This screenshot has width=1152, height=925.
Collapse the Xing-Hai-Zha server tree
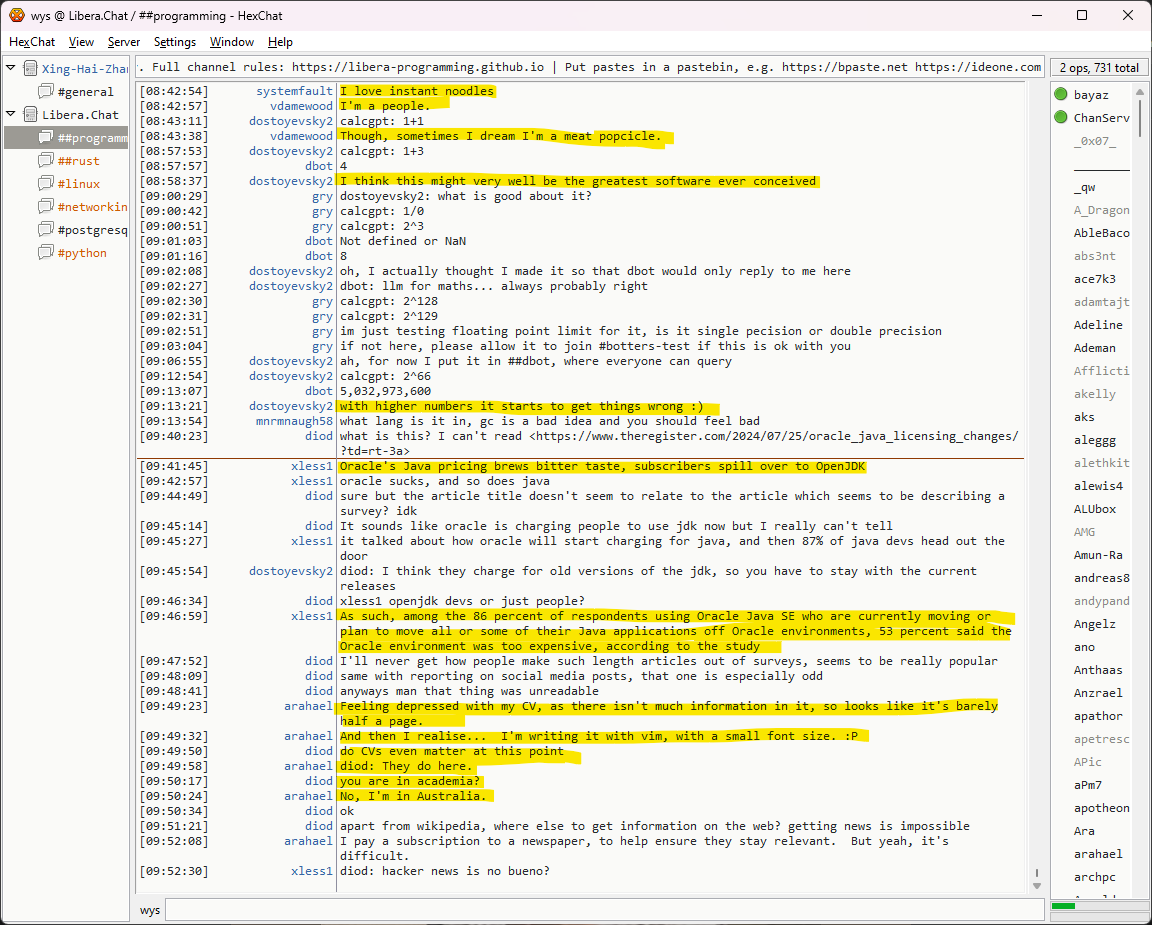point(11,69)
